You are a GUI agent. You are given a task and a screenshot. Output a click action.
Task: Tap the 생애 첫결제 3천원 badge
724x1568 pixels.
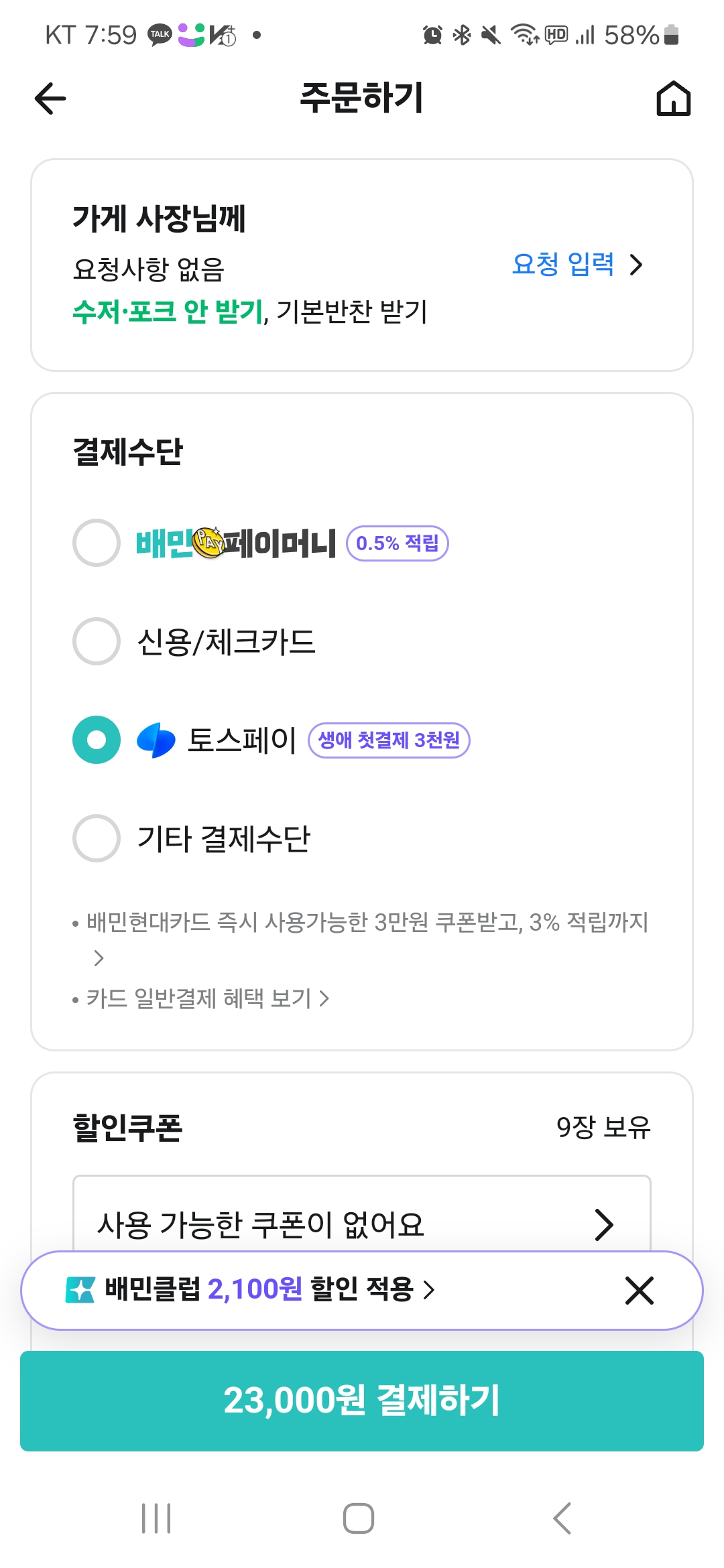tap(389, 740)
